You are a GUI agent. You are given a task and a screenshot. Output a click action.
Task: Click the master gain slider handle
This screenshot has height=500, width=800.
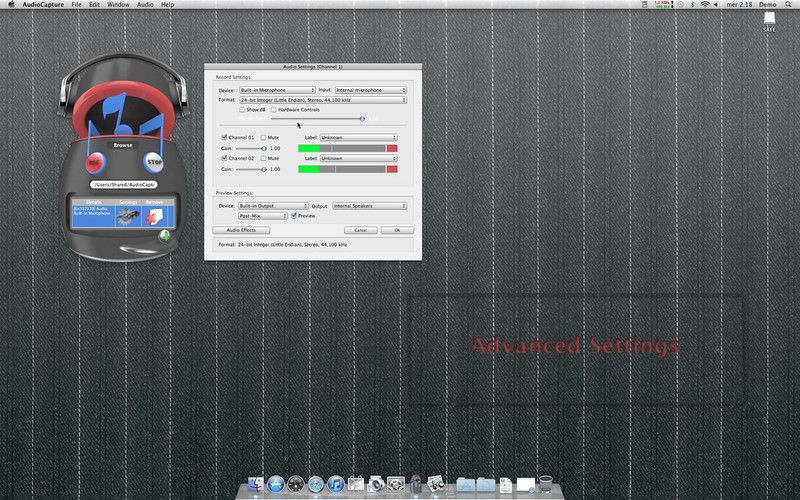[x=362, y=119]
